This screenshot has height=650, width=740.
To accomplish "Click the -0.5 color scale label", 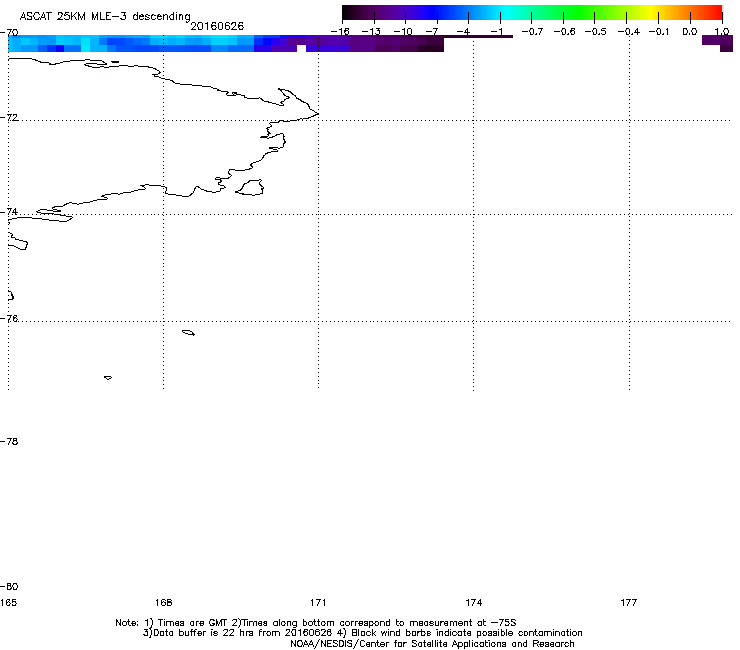I will coord(596,32).
